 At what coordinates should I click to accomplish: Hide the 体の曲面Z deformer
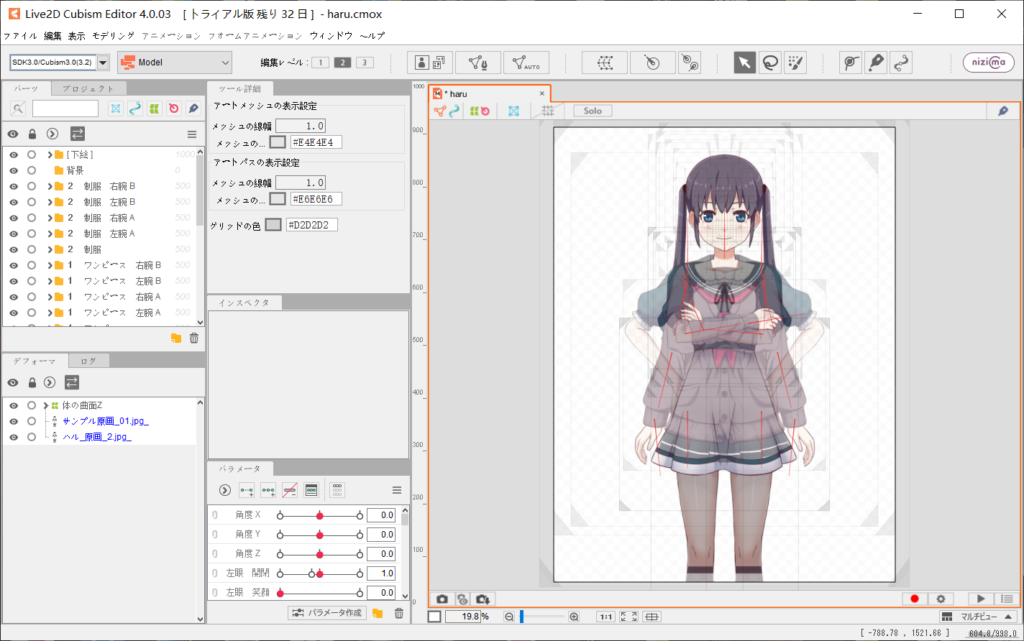13,405
